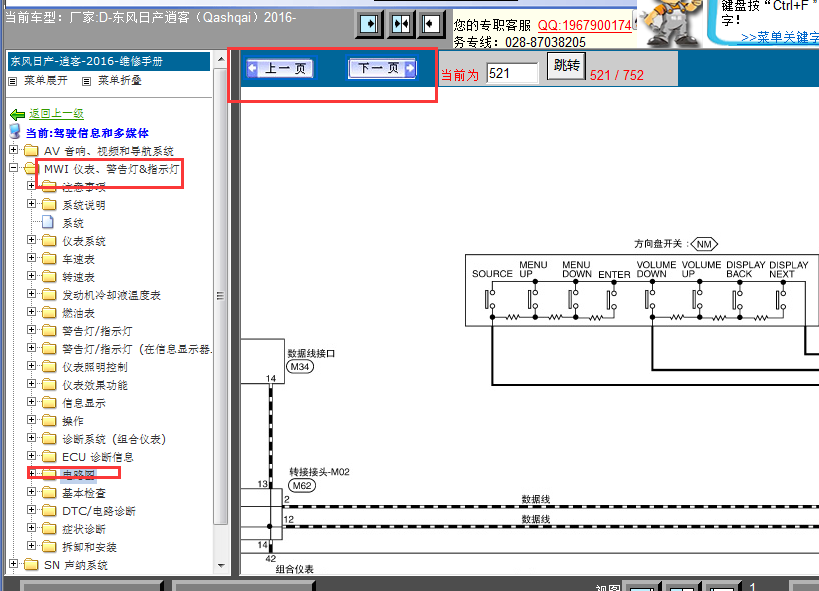Click the split-panels center layout icon
Screen dimensions: 819x591
400,24
